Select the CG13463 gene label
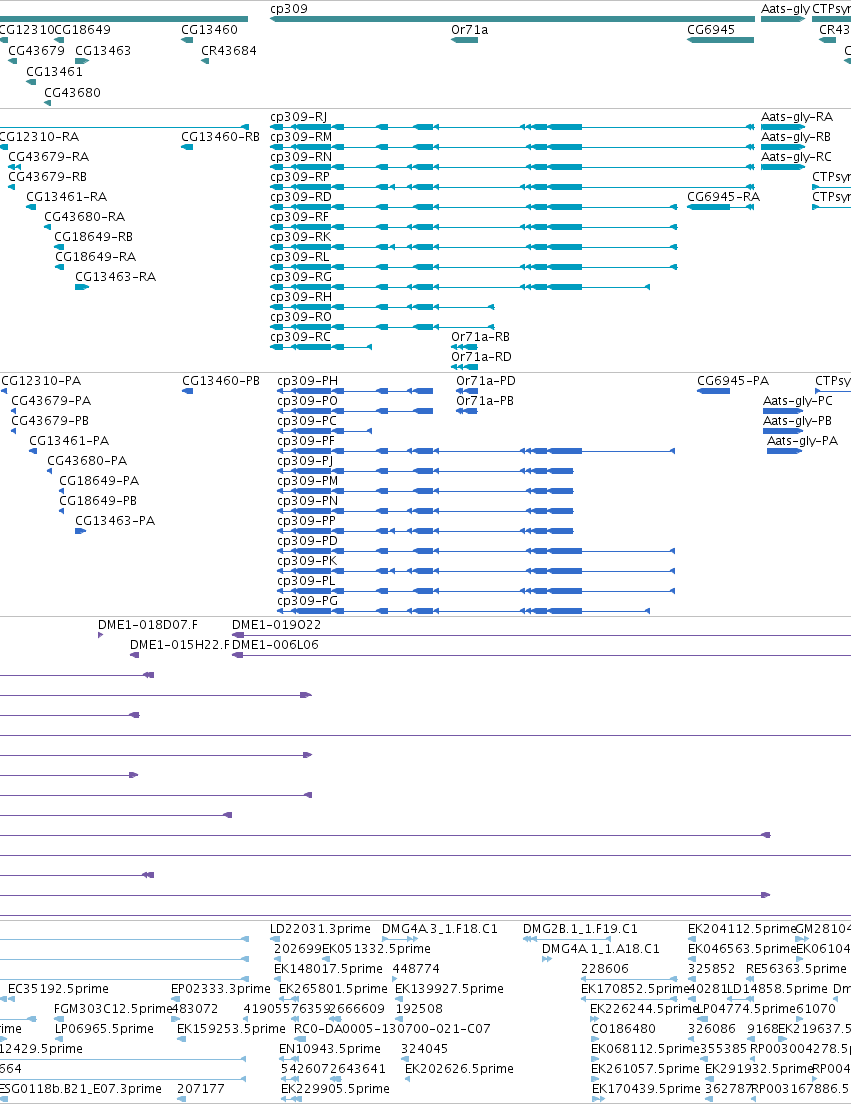The height and width of the screenshot is (1104, 851). [103, 51]
